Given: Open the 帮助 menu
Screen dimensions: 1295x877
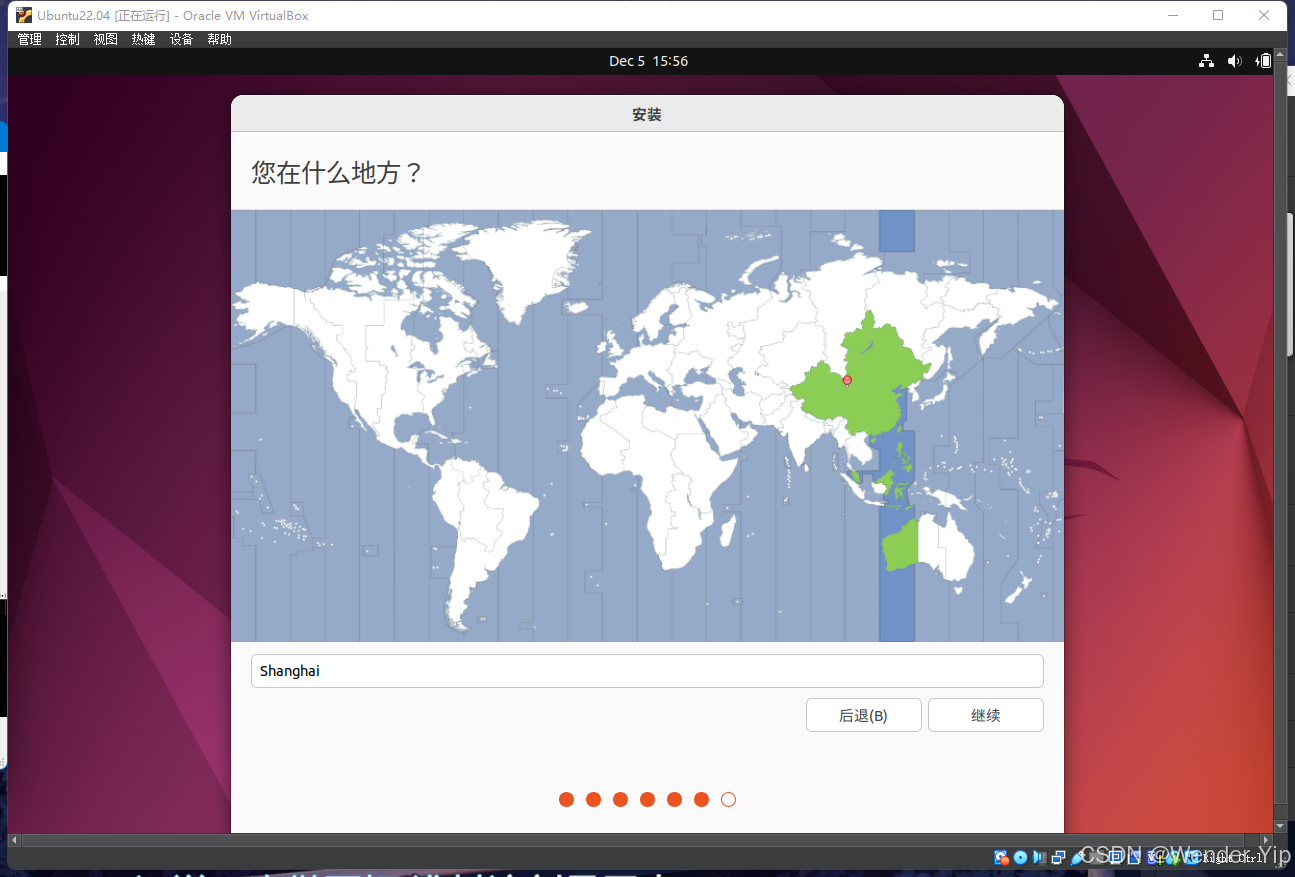Looking at the screenshot, I should point(220,39).
